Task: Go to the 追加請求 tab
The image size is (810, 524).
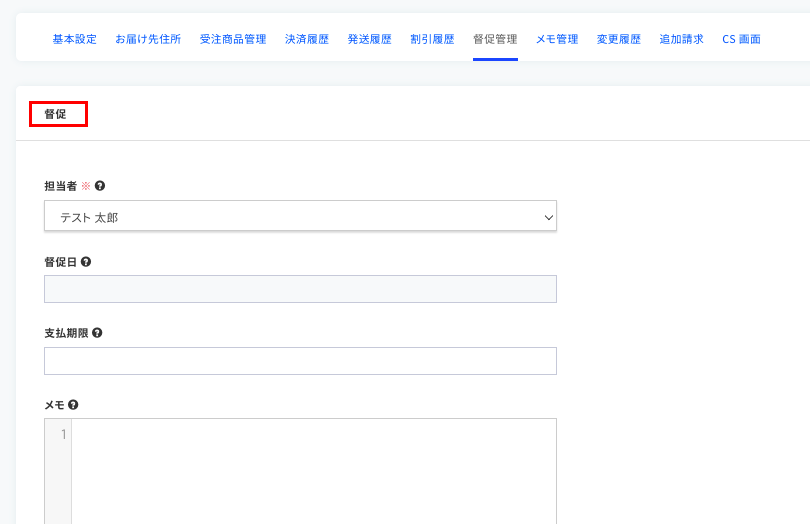Action: tap(681, 39)
